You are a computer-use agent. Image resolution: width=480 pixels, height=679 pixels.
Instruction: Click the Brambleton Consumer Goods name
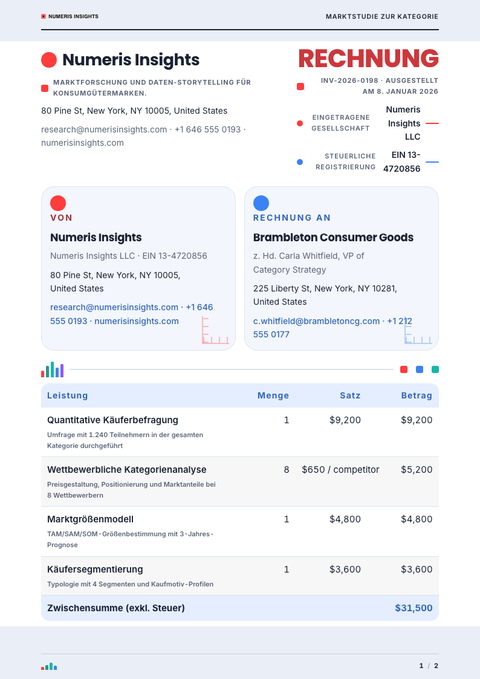[x=333, y=237]
